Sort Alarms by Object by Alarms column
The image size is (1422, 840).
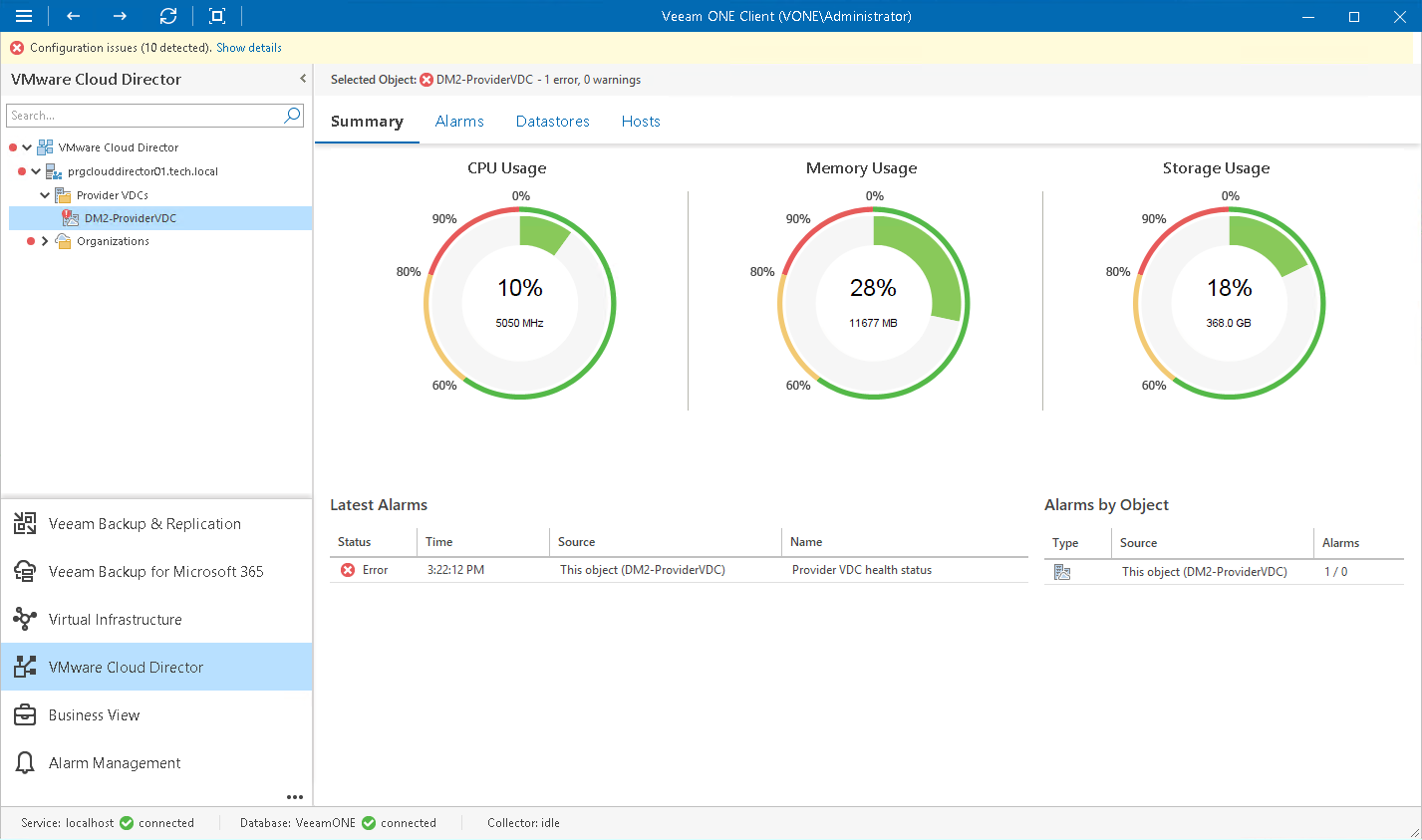coord(1358,543)
